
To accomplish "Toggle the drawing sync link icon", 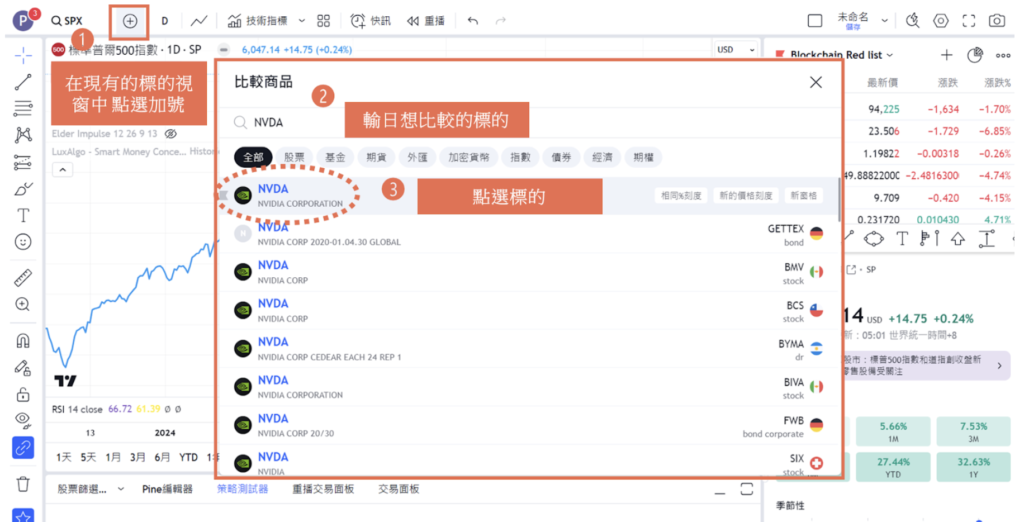I will [x=23, y=448].
